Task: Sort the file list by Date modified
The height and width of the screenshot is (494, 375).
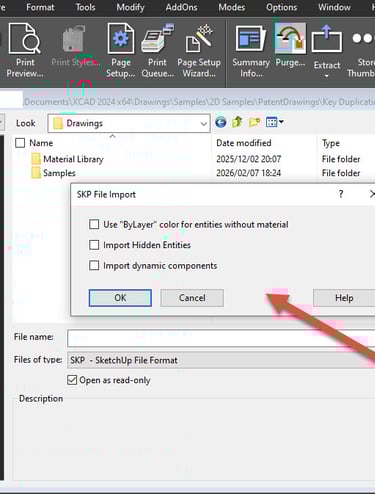Action: 244,143
